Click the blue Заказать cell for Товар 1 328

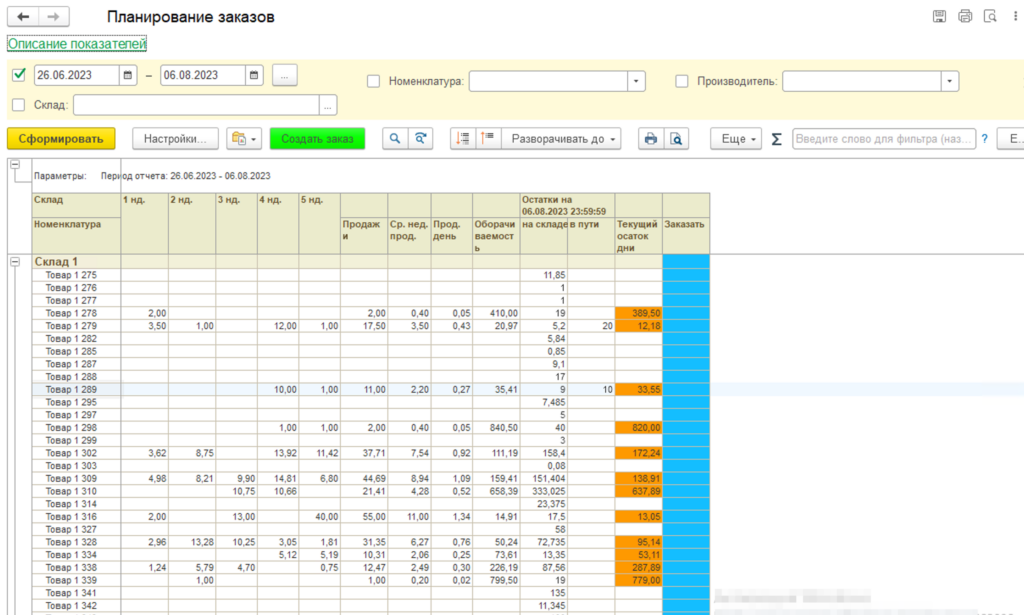coord(686,542)
